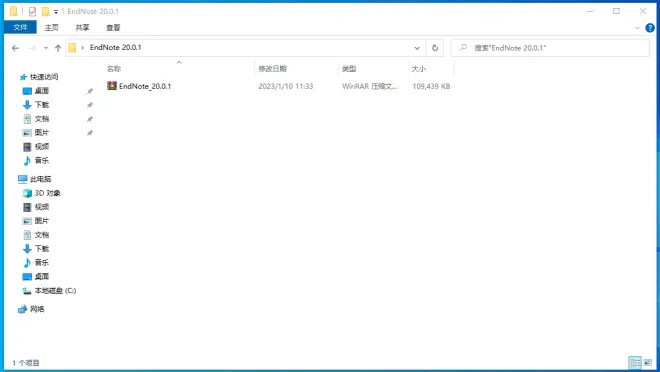The height and width of the screenshot is (372, 660).
Task: Sort by the 大小 column header
Action: click(x=419, y=69)
